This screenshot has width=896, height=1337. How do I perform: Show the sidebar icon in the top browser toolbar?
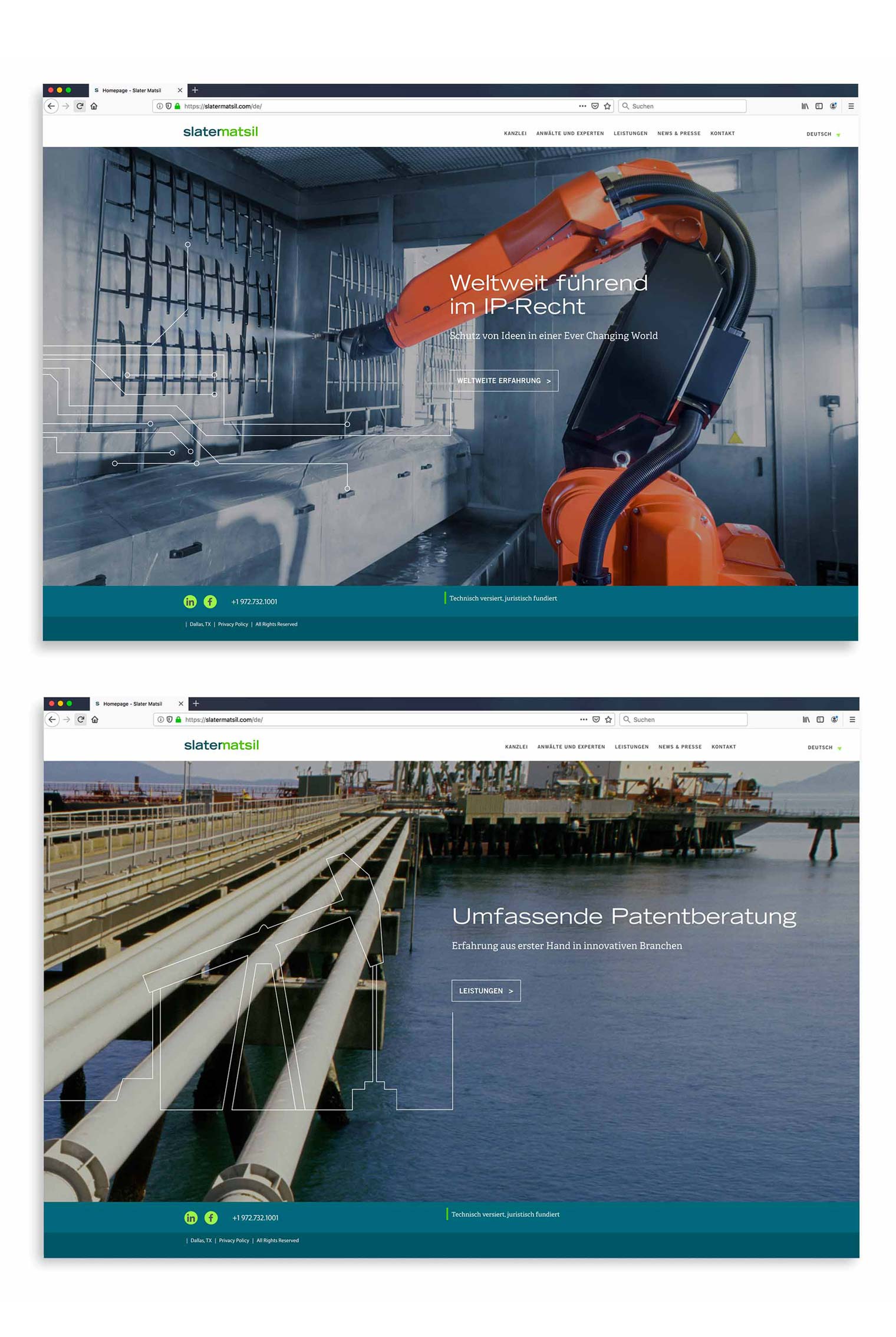coord(819,106)
